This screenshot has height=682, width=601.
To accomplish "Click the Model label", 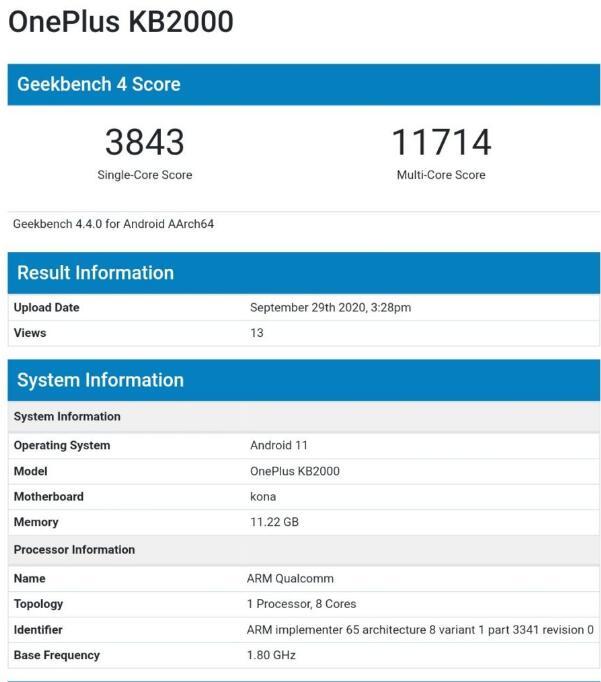I will point(30,471).
